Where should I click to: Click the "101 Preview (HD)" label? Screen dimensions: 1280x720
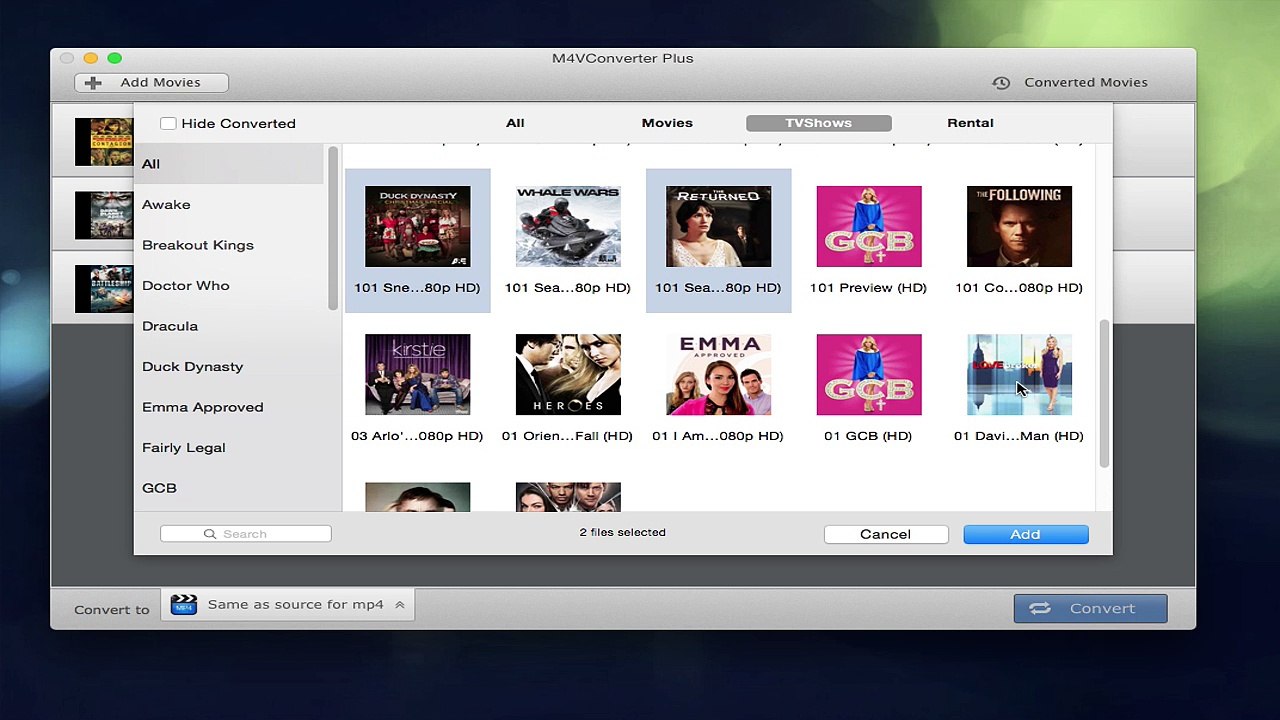click(x=868, y=288)
